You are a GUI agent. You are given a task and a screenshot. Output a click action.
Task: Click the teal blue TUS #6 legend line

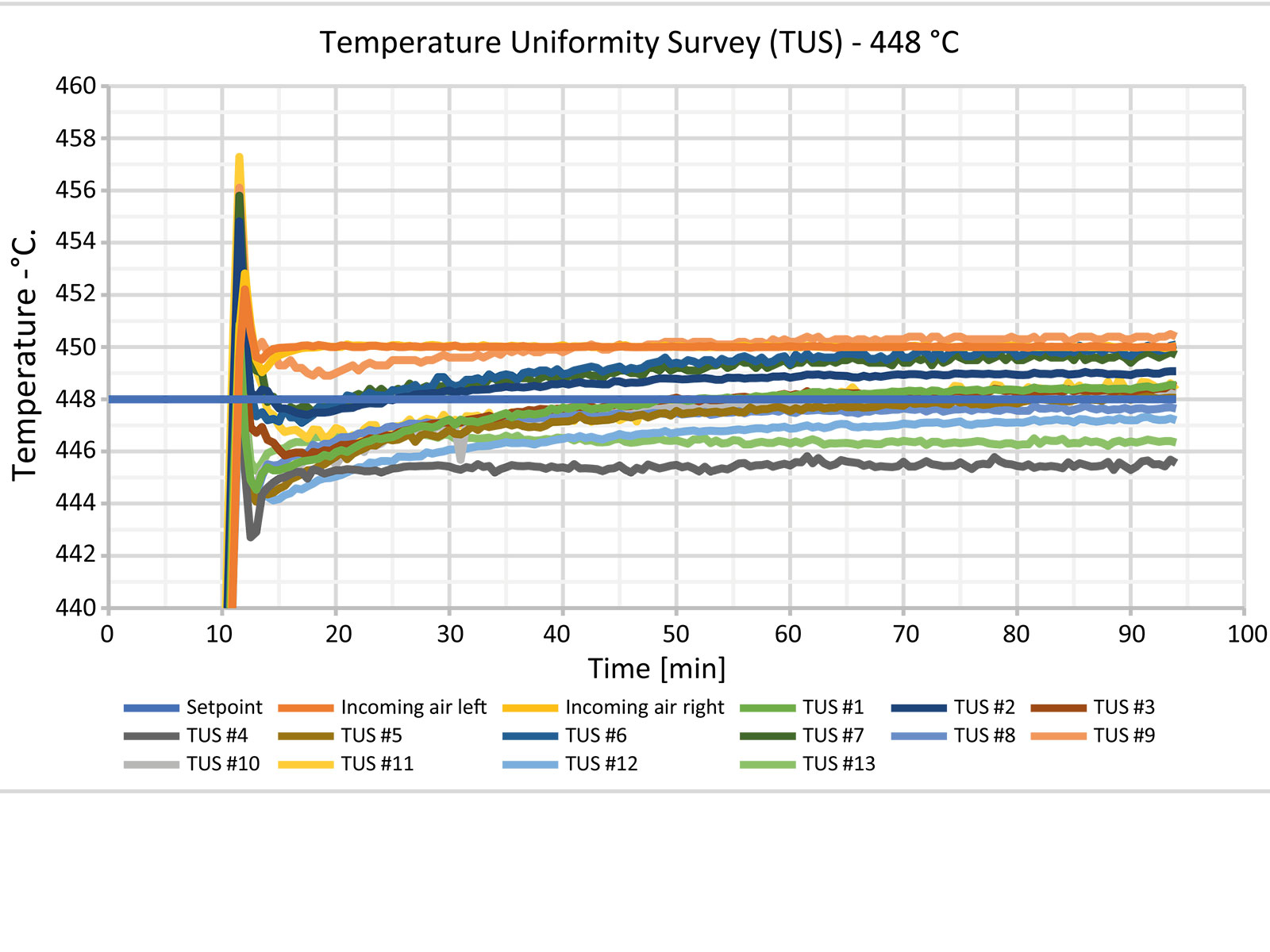tap(531, 736)
